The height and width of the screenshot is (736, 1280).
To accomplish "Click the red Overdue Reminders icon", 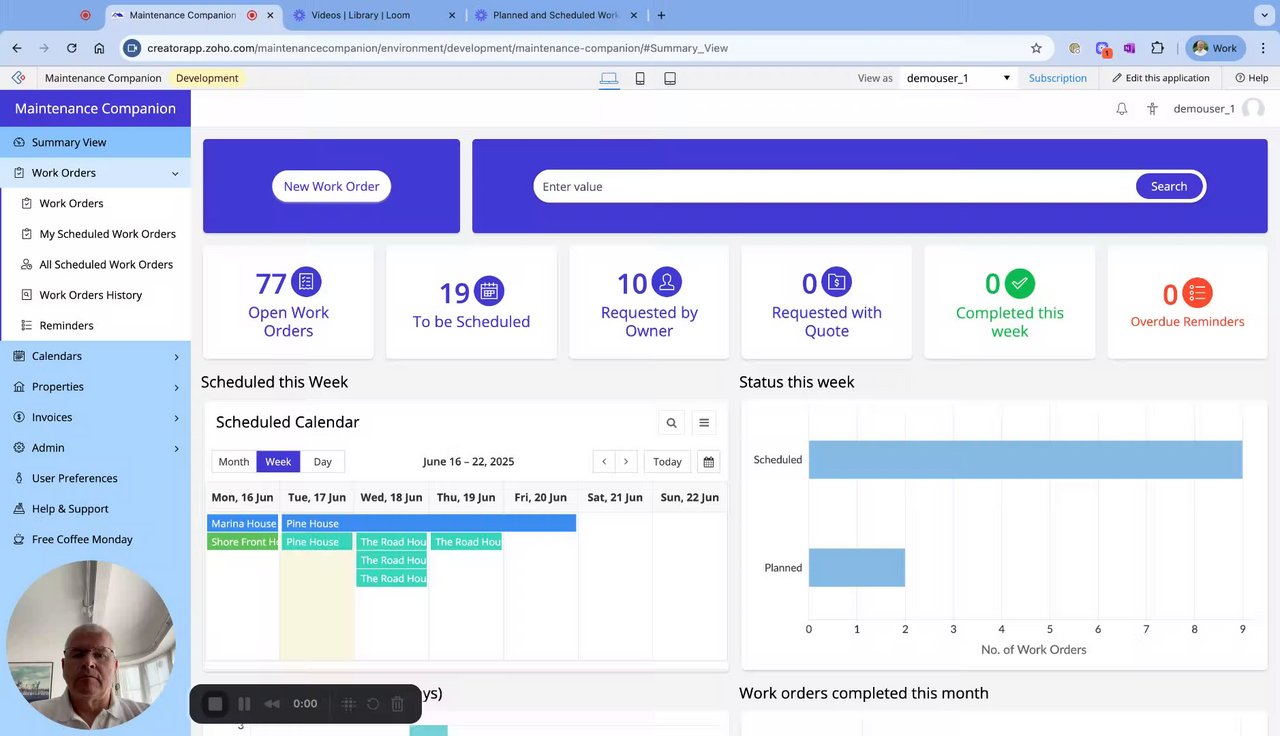I will coord(1197,292).
